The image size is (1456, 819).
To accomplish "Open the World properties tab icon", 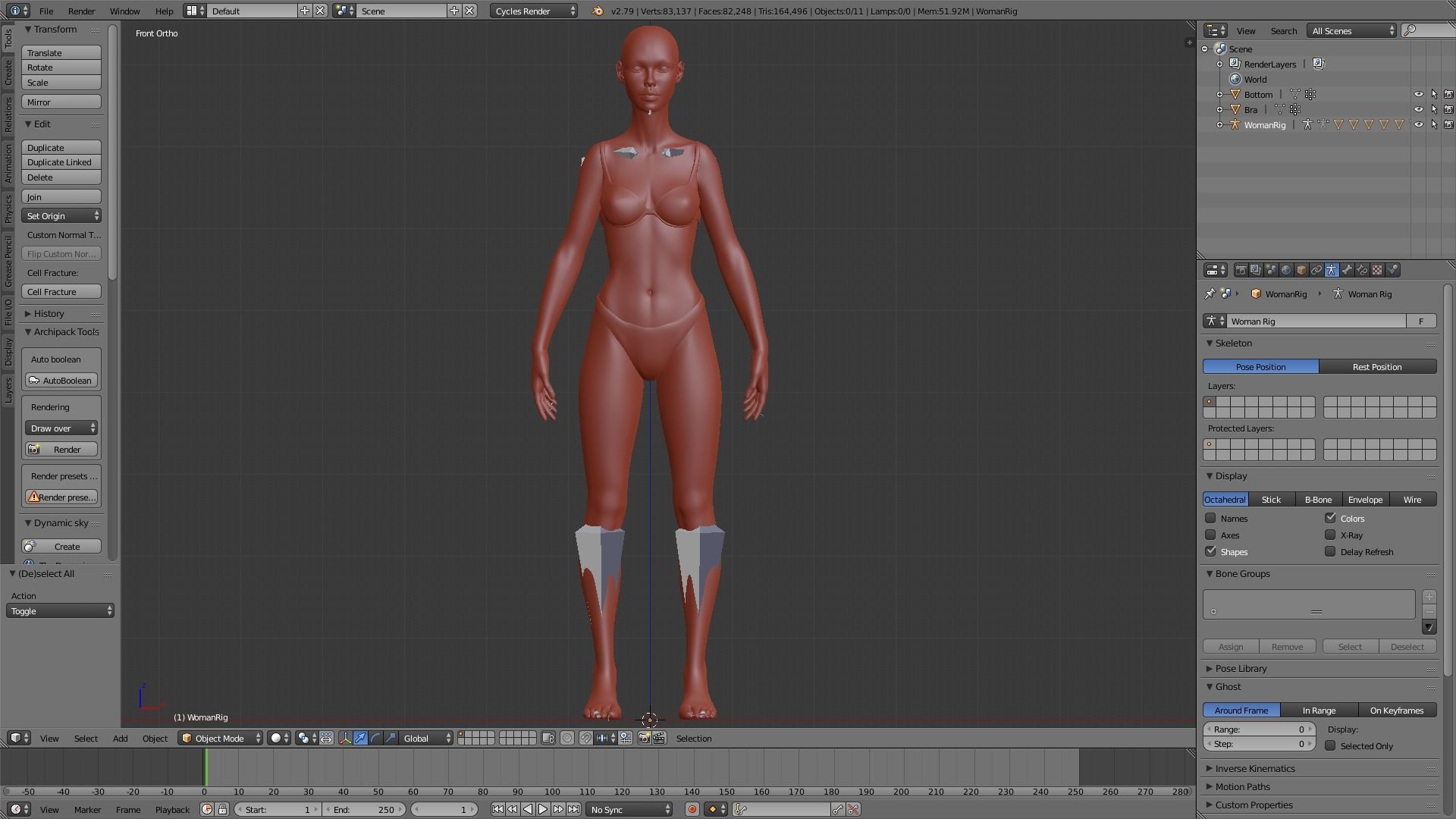I will [x=1286, y=270].
